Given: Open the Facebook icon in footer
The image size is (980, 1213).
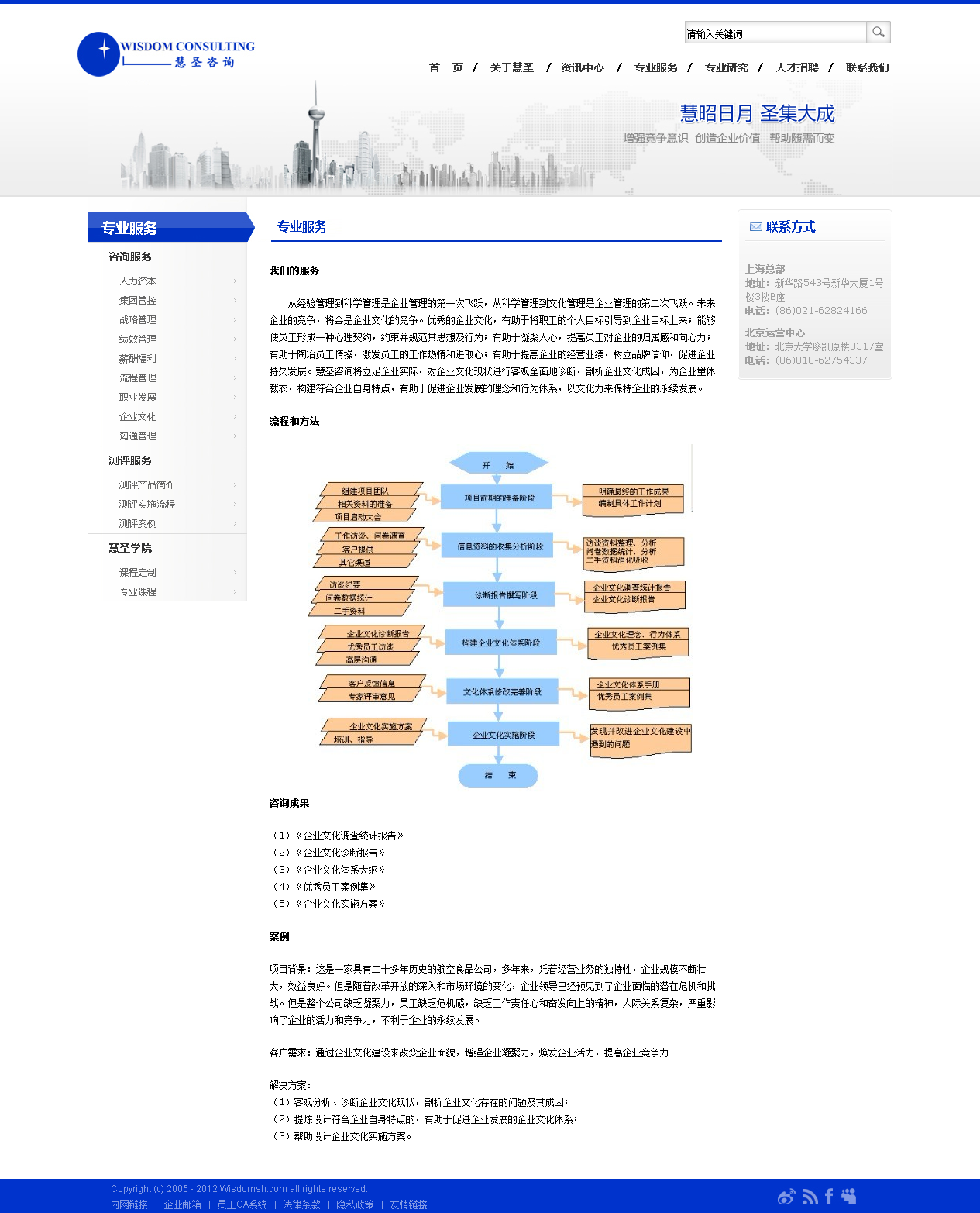Looking at the screenshot, I should pyautogui.click(x=829, y=1196).
